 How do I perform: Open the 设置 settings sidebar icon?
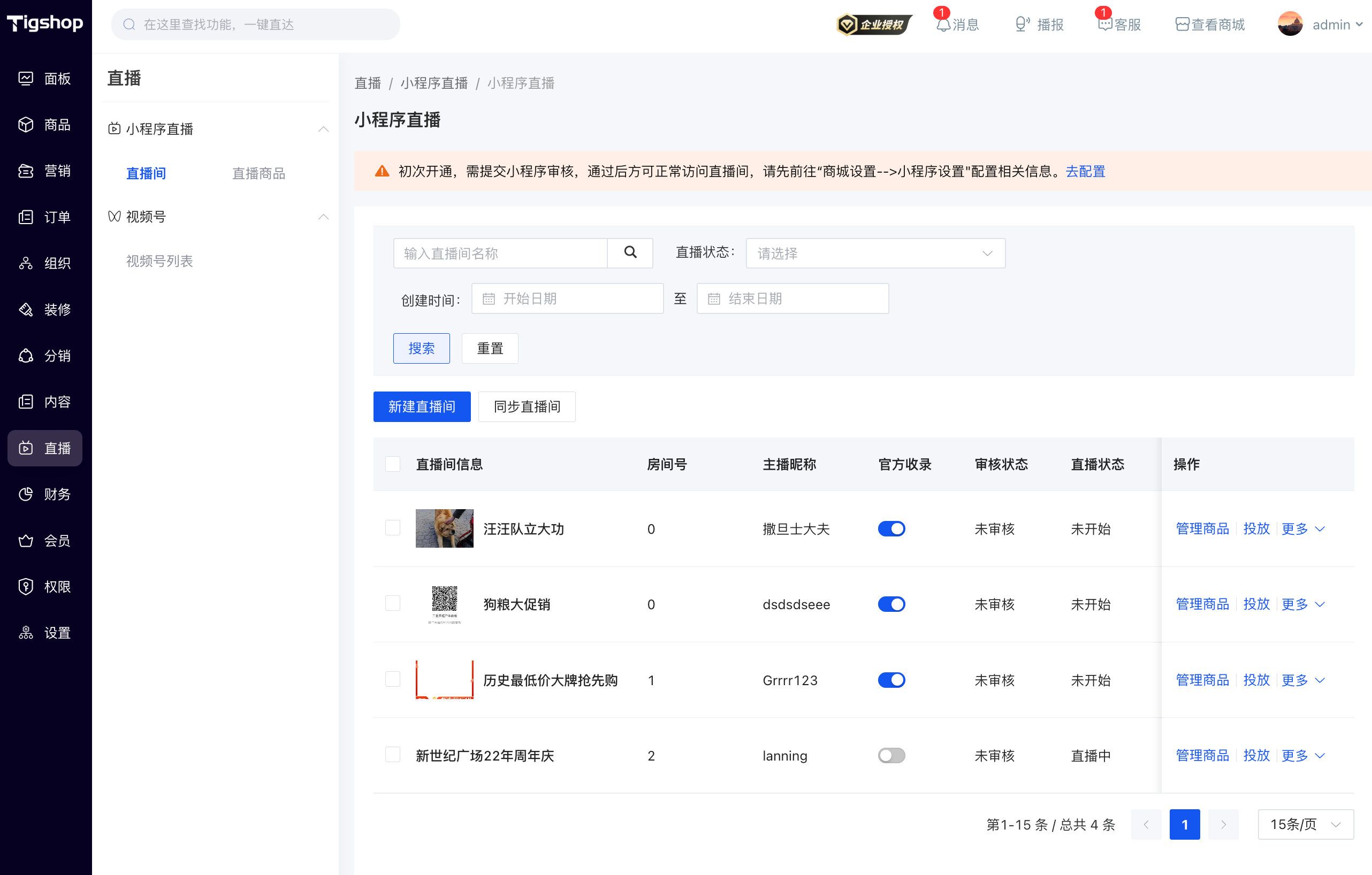[x=26, y=633]
